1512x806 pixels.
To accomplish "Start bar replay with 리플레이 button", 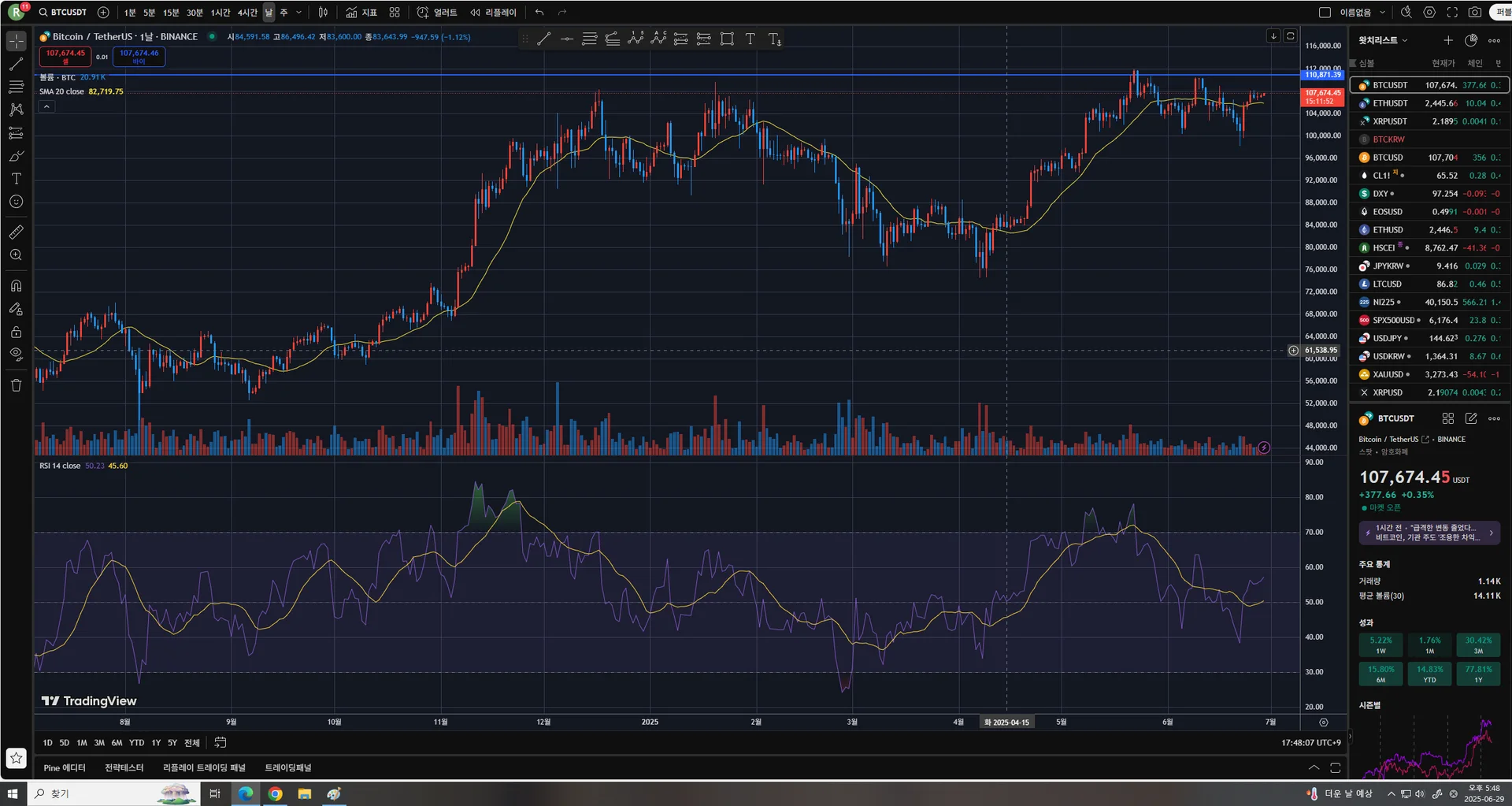I will [x=493, y=13].
